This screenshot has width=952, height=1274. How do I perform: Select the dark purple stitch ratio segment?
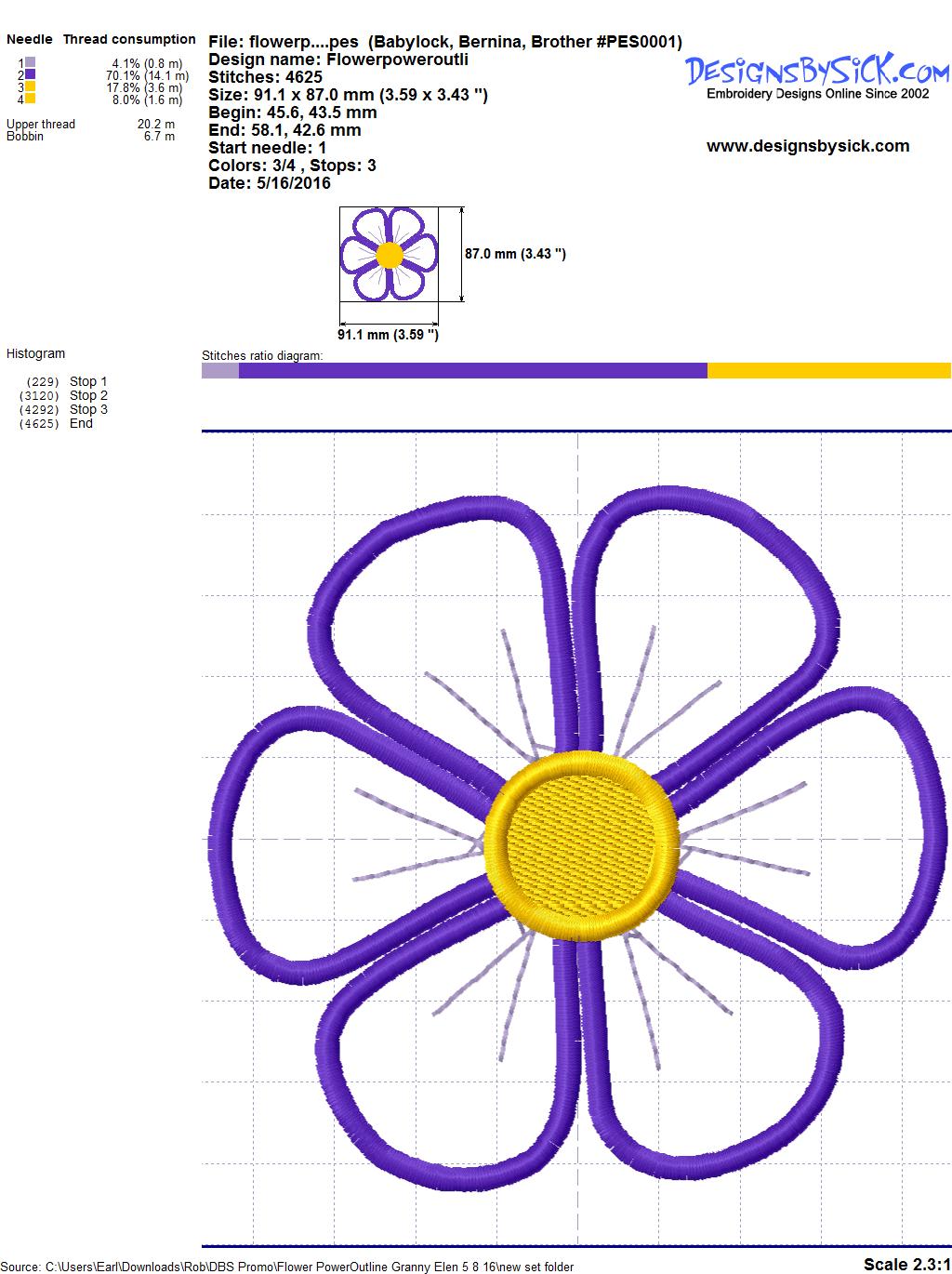pyautogui.click(x=472, y=371)
